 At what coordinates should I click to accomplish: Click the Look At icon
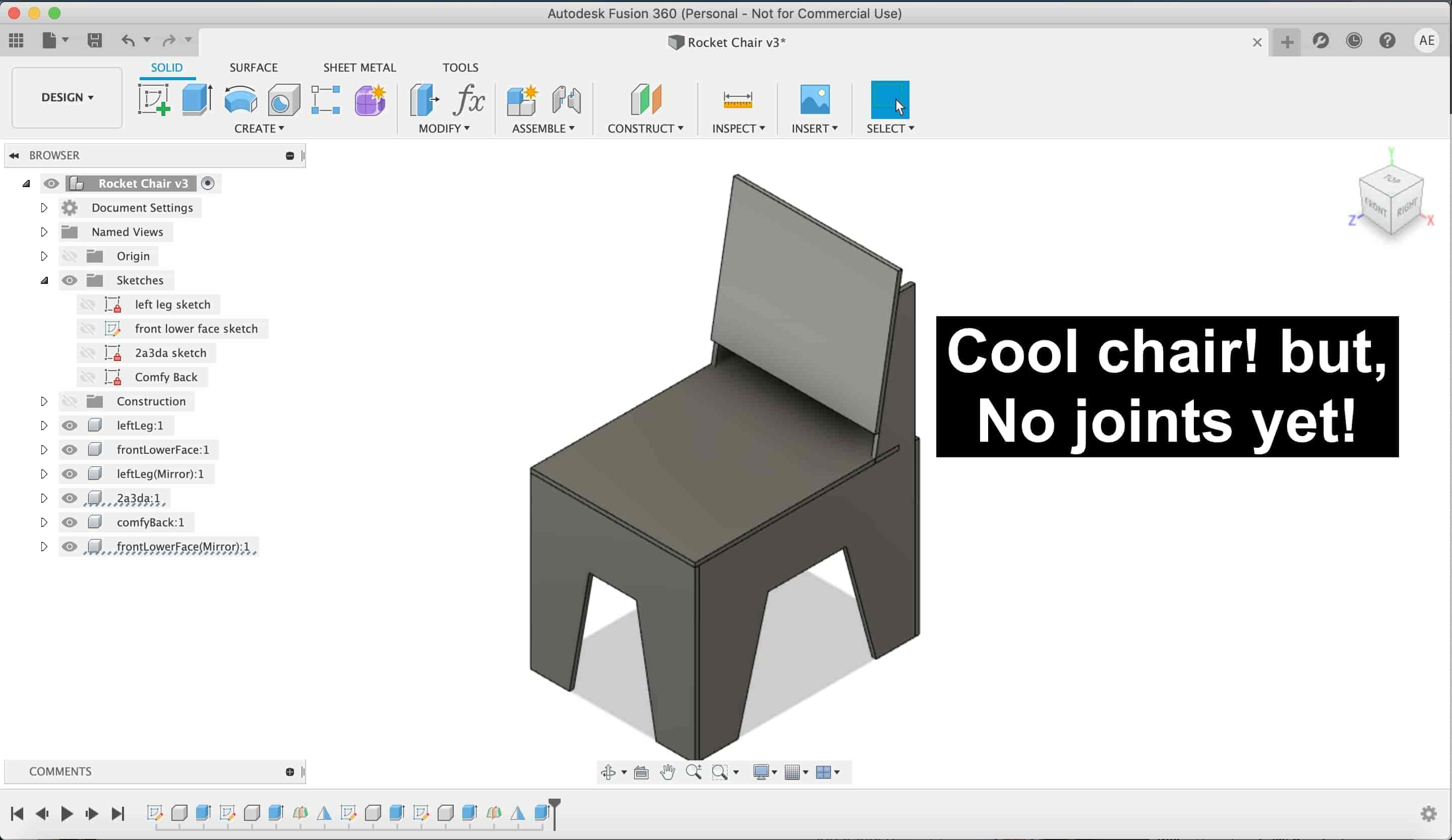click(x=641, y=772)
